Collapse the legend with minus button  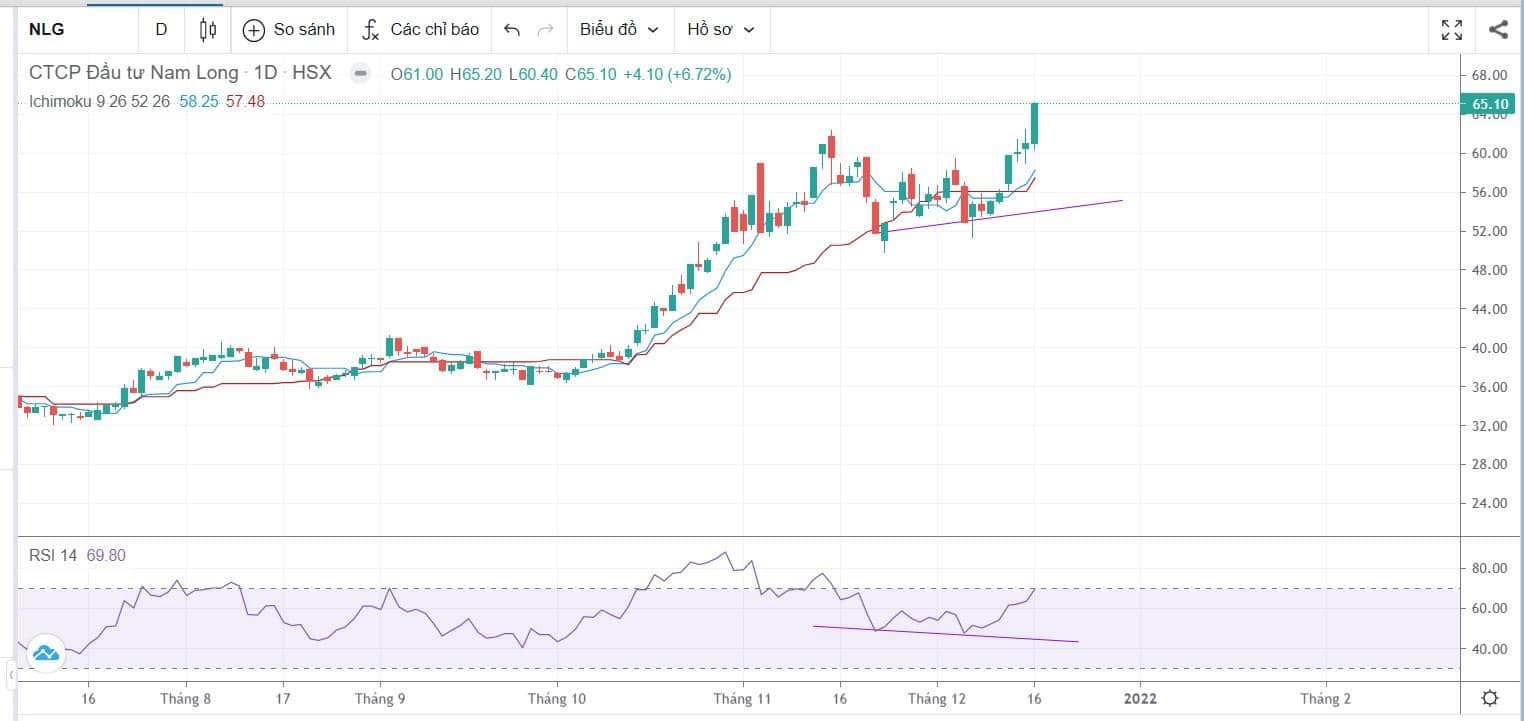coord(362,74)
